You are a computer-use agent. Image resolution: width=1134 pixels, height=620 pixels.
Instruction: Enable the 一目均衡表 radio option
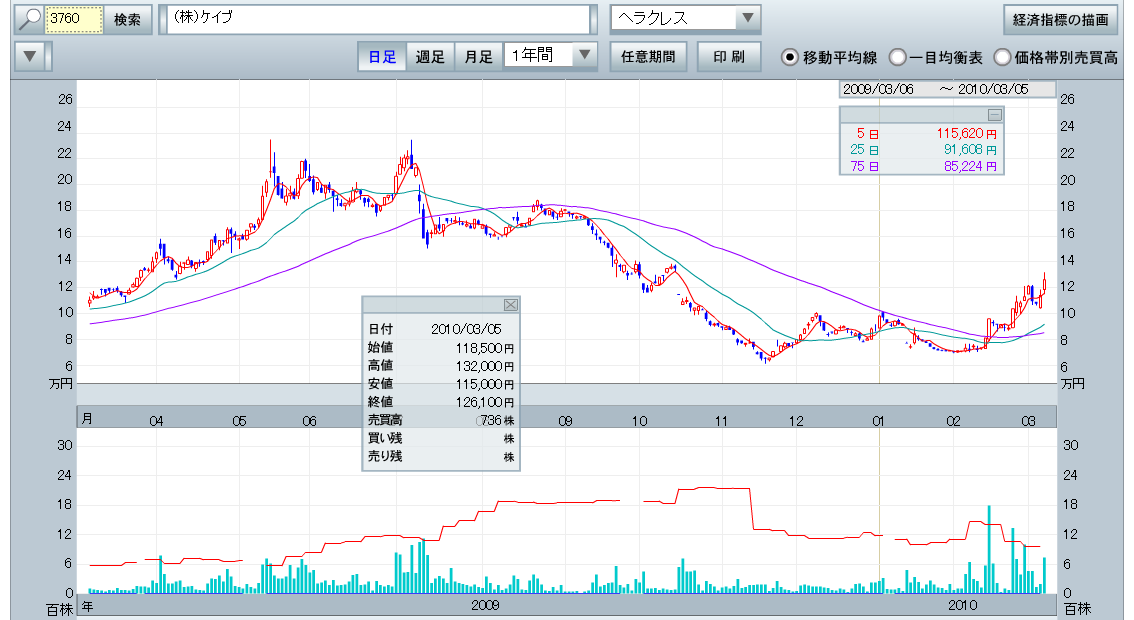pyautogui.click(x=897, y=57)
